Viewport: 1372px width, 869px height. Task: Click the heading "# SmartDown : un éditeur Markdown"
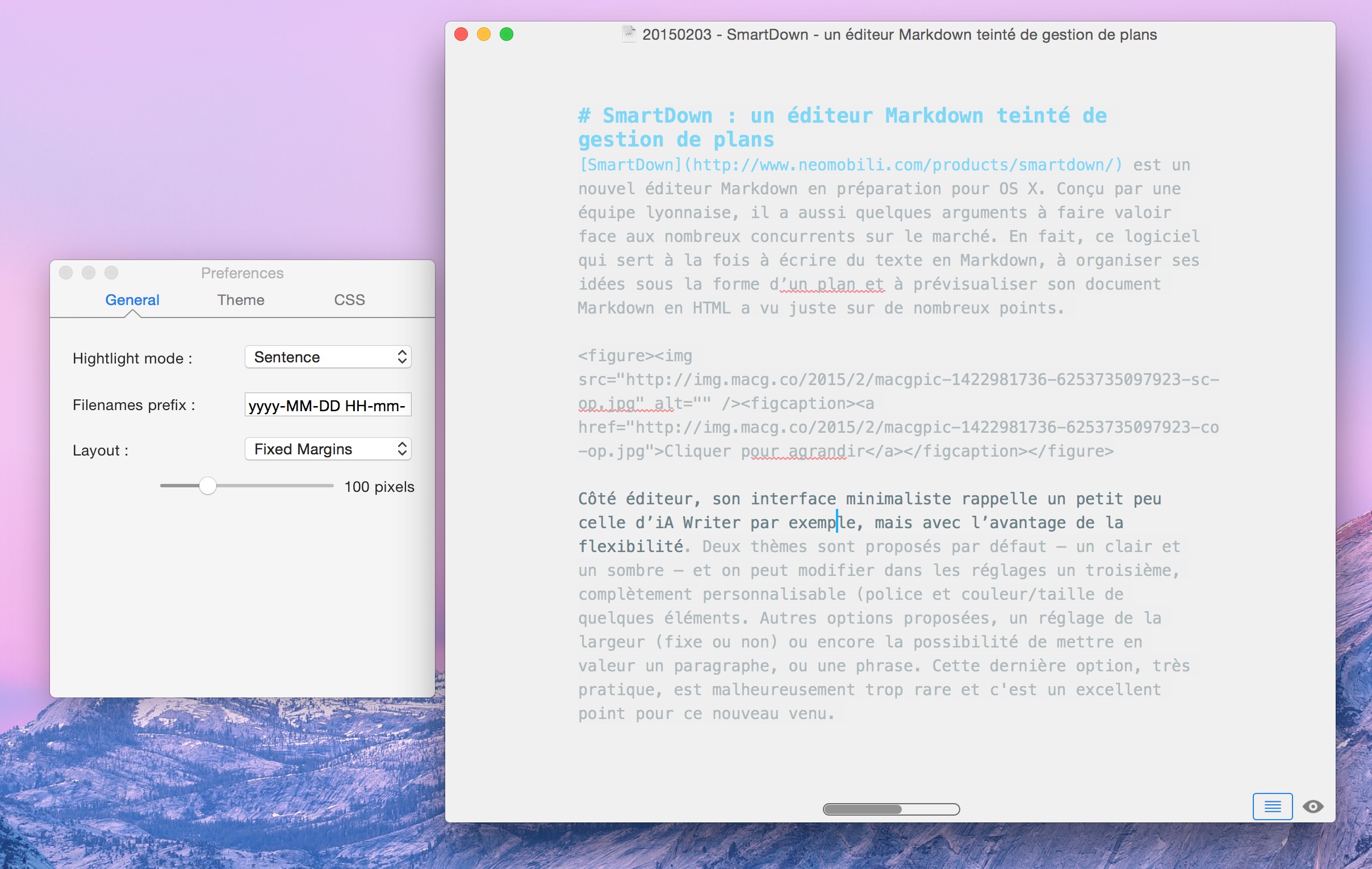tap(781, 116)
